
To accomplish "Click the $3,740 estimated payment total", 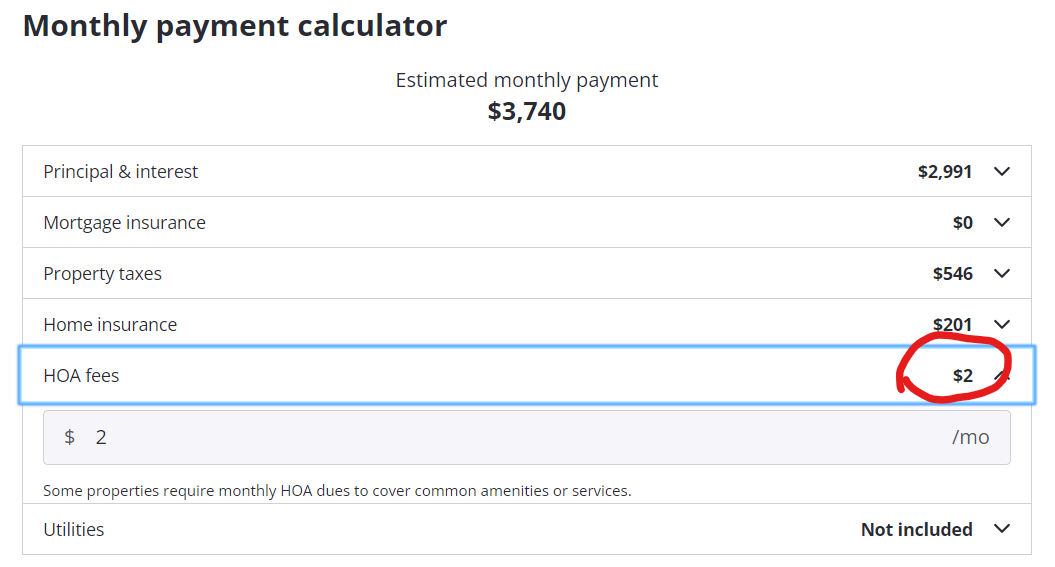I will (527, 112).
